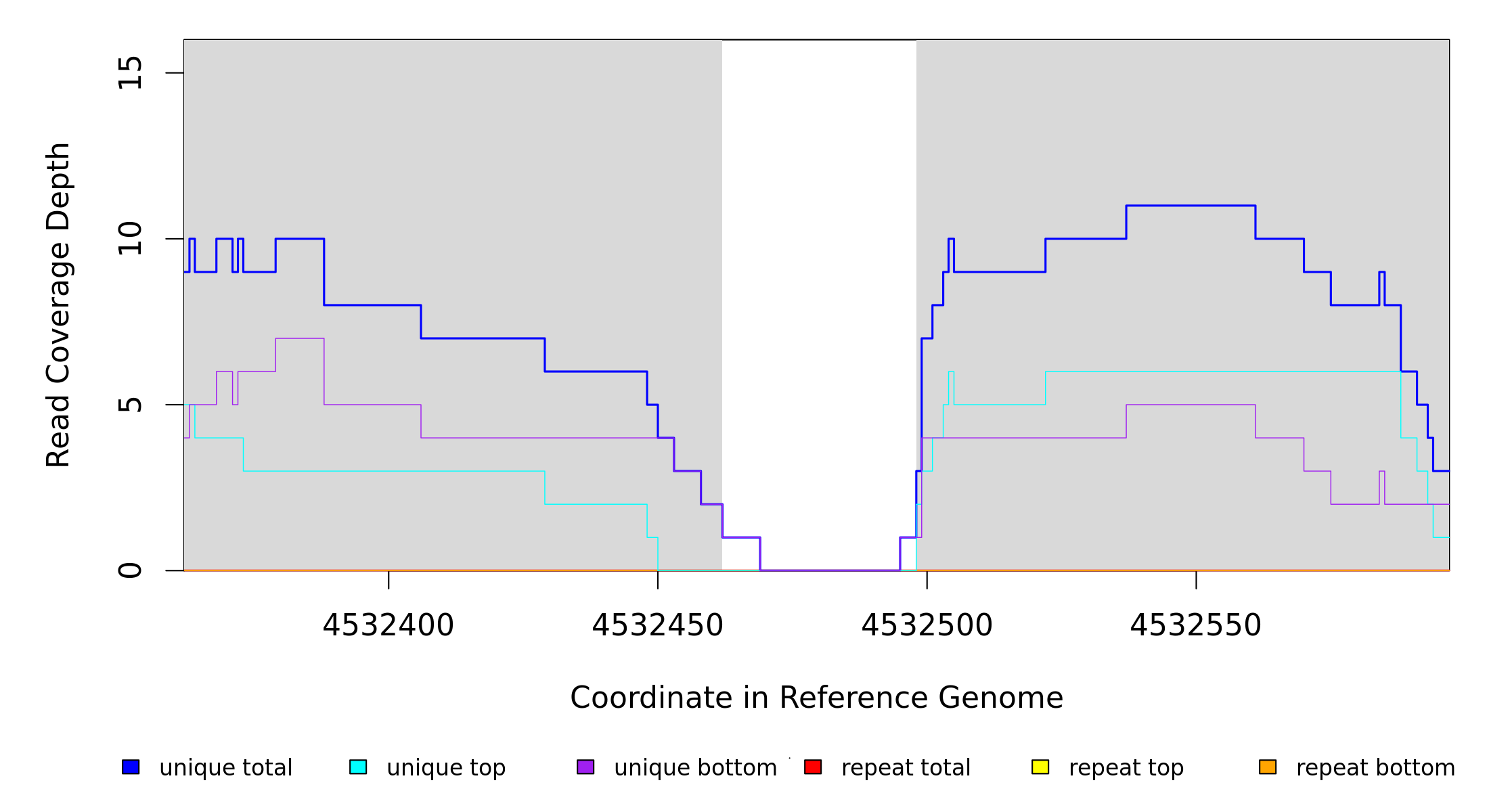Select the 'unique top' legend label

(446, 768)
